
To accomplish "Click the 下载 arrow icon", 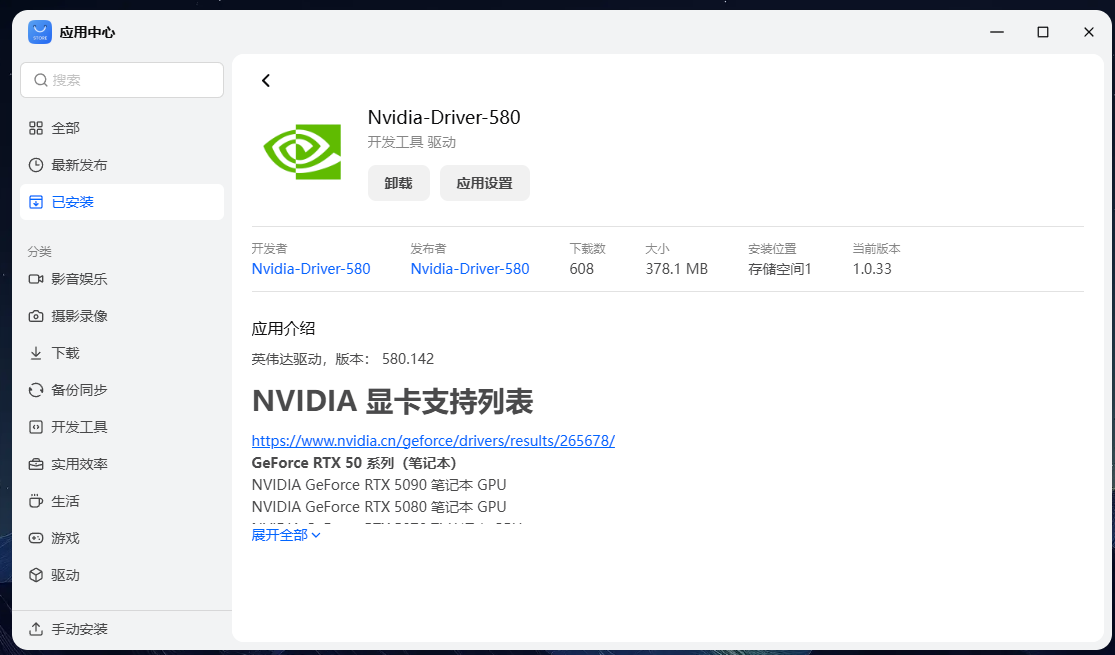I will tap(36, 353).
